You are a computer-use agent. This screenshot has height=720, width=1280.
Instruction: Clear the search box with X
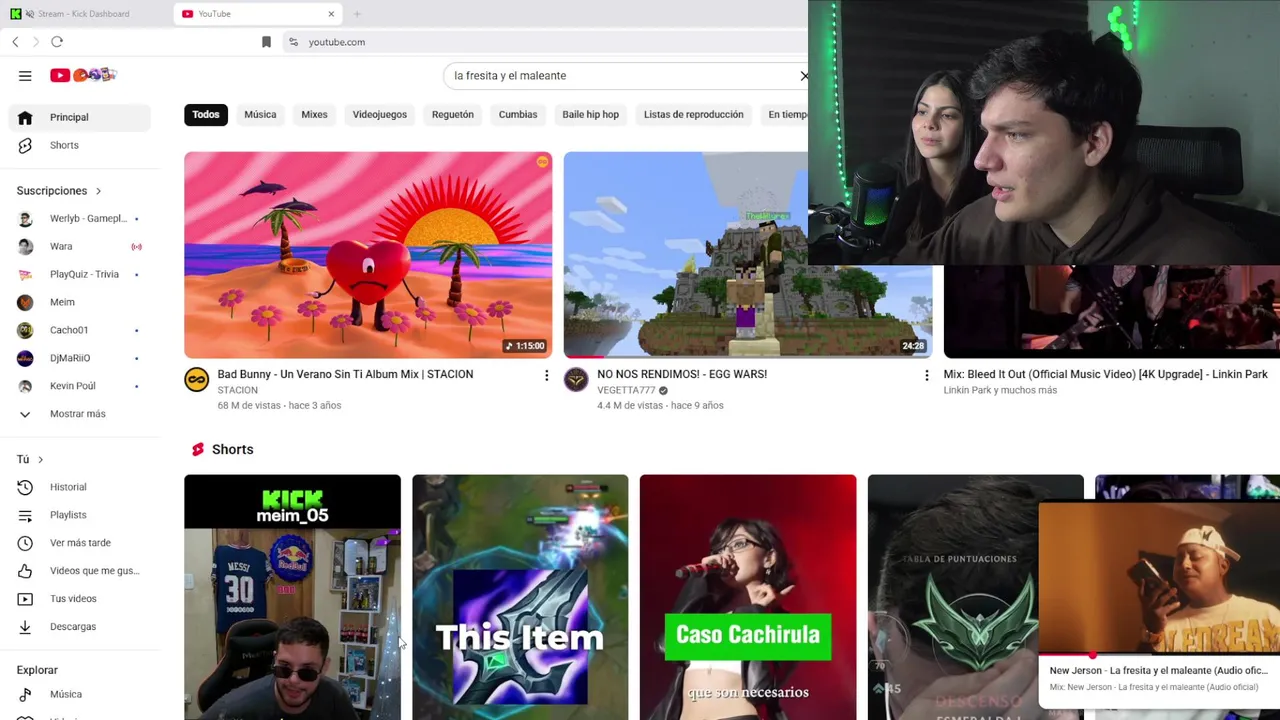[x=804, y=76]
